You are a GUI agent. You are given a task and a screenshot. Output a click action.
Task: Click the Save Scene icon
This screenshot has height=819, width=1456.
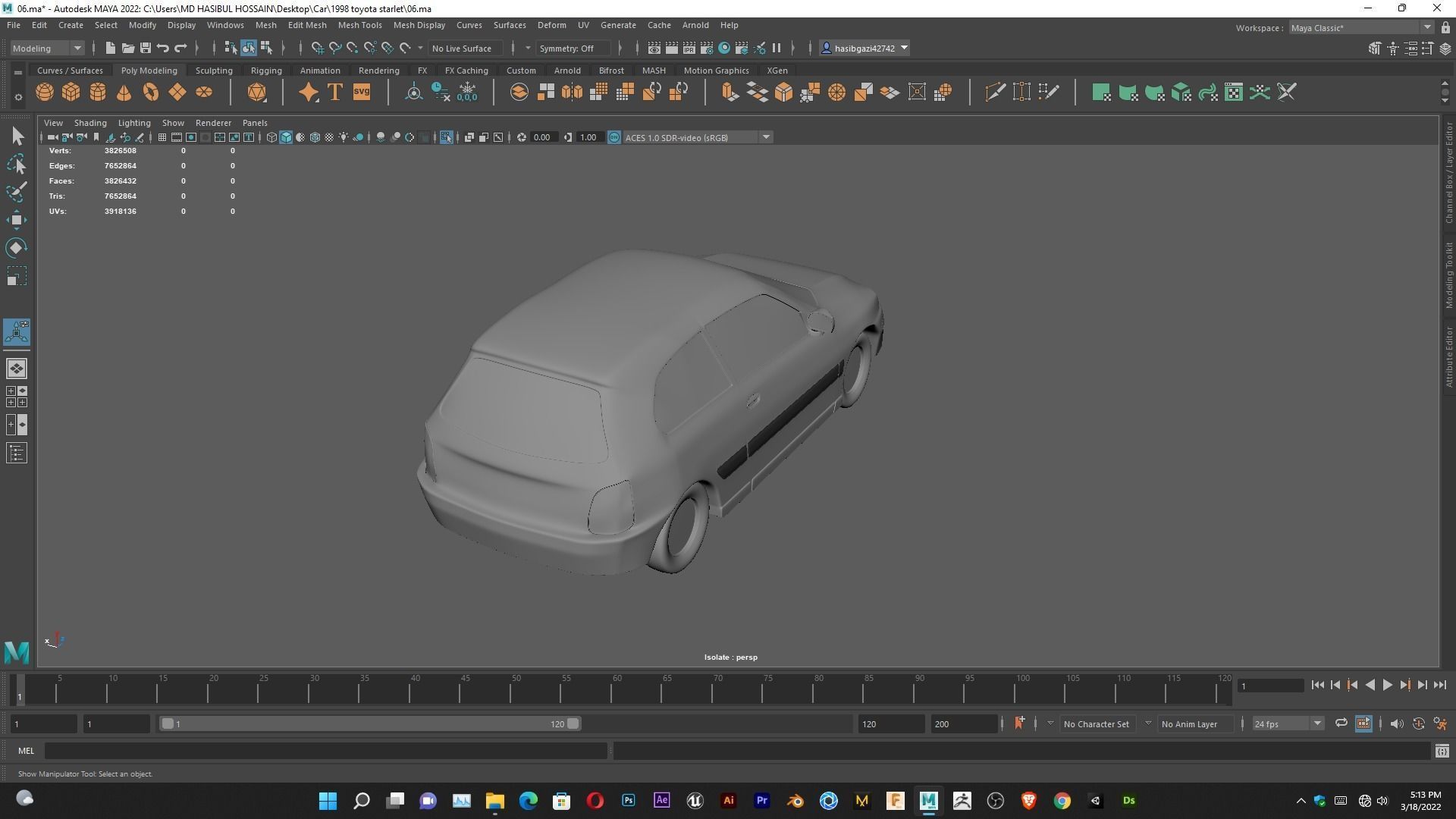pyautogui.click(x=145, y=48)
